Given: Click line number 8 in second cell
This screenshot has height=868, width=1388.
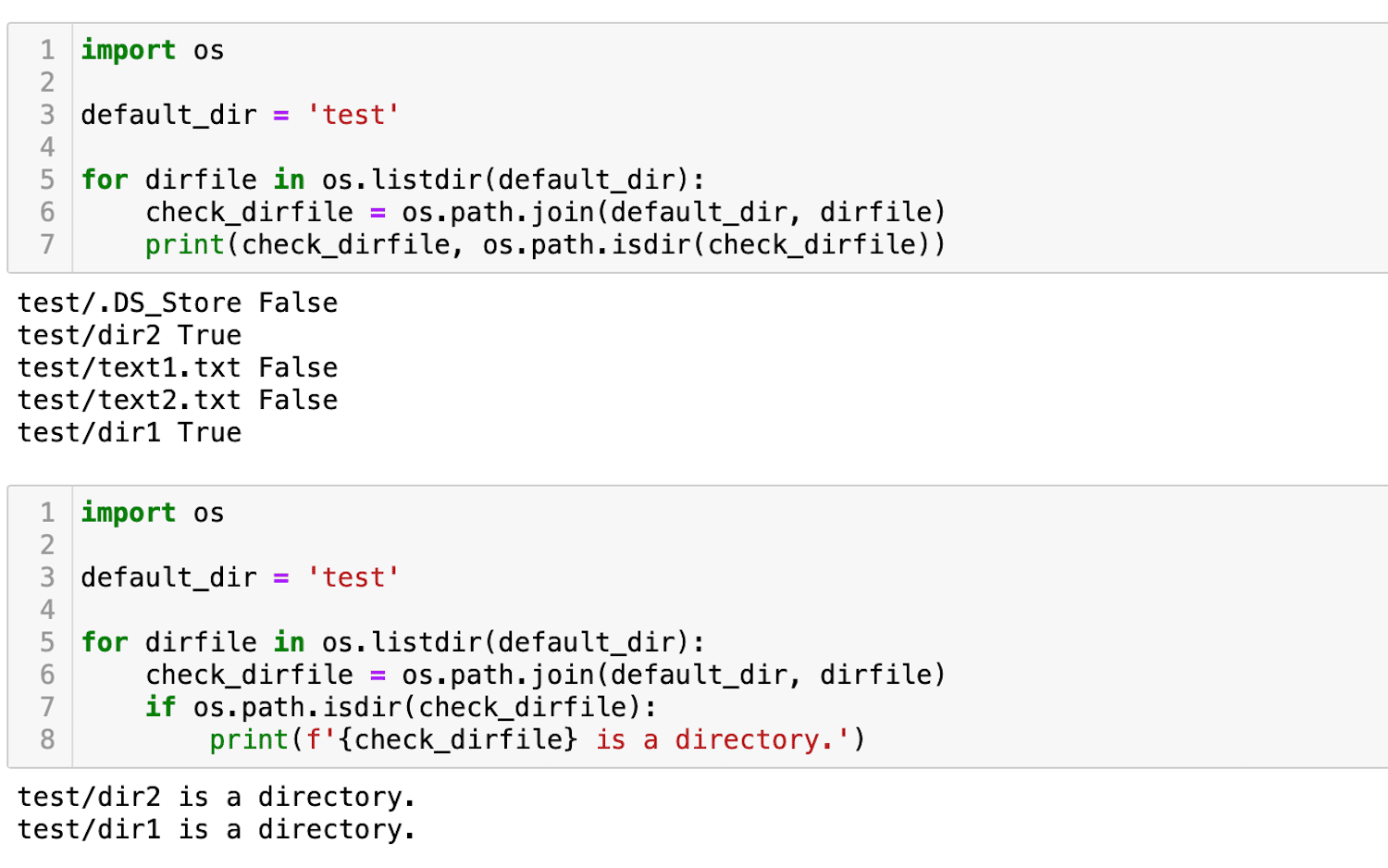Looking at the screenshot, I should point(47,739).
